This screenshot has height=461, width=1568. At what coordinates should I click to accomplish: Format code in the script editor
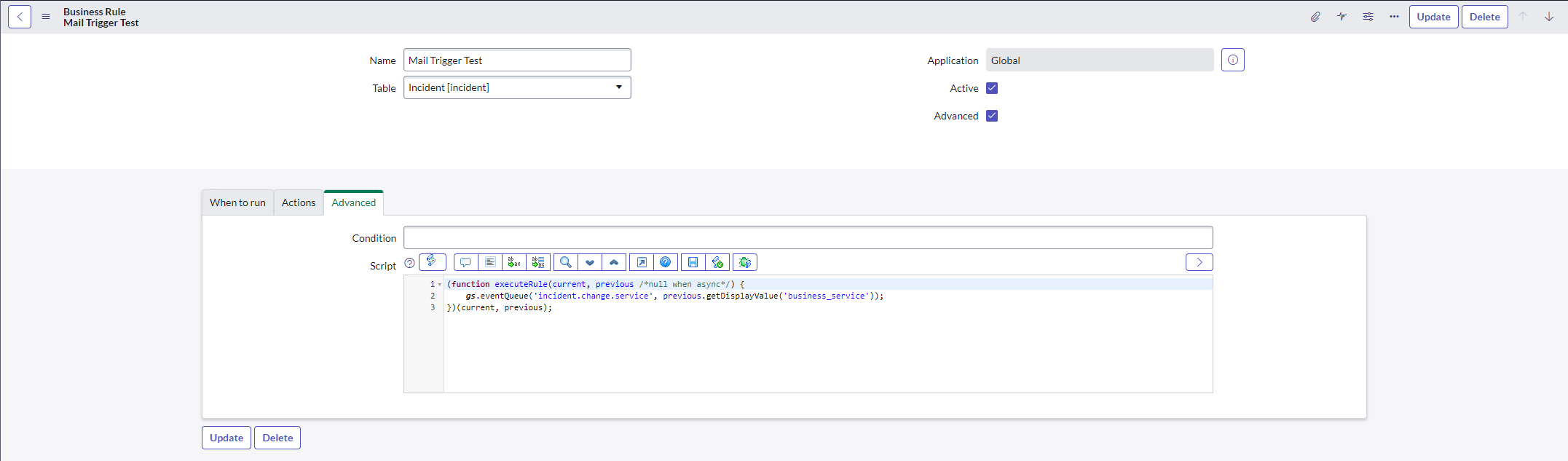pyautogui.click(x=490, y=262)
